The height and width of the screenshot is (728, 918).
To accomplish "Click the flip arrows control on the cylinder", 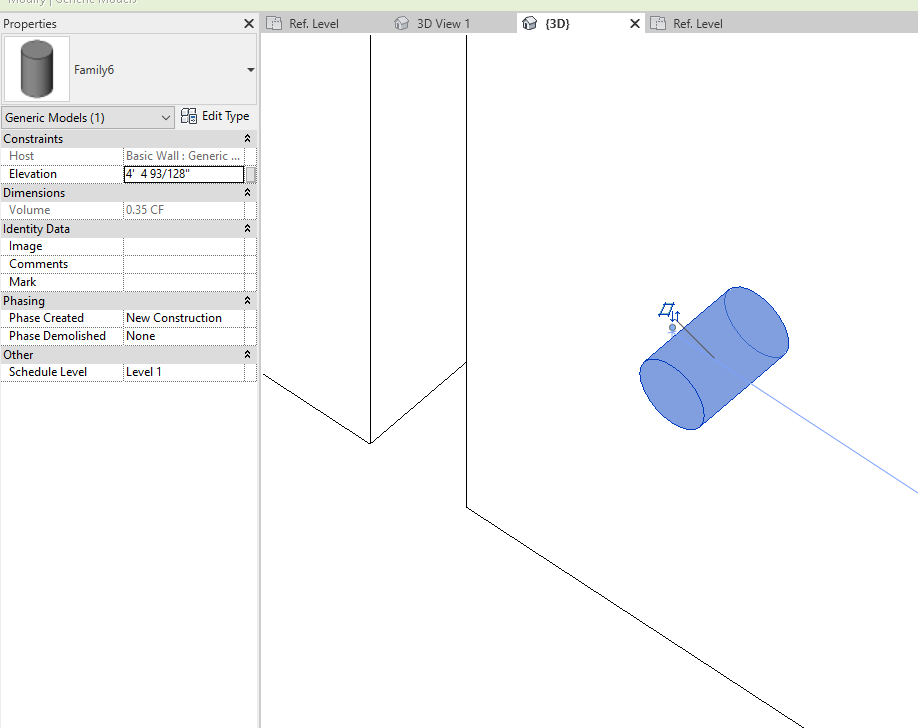I will (x=675, y=315).
